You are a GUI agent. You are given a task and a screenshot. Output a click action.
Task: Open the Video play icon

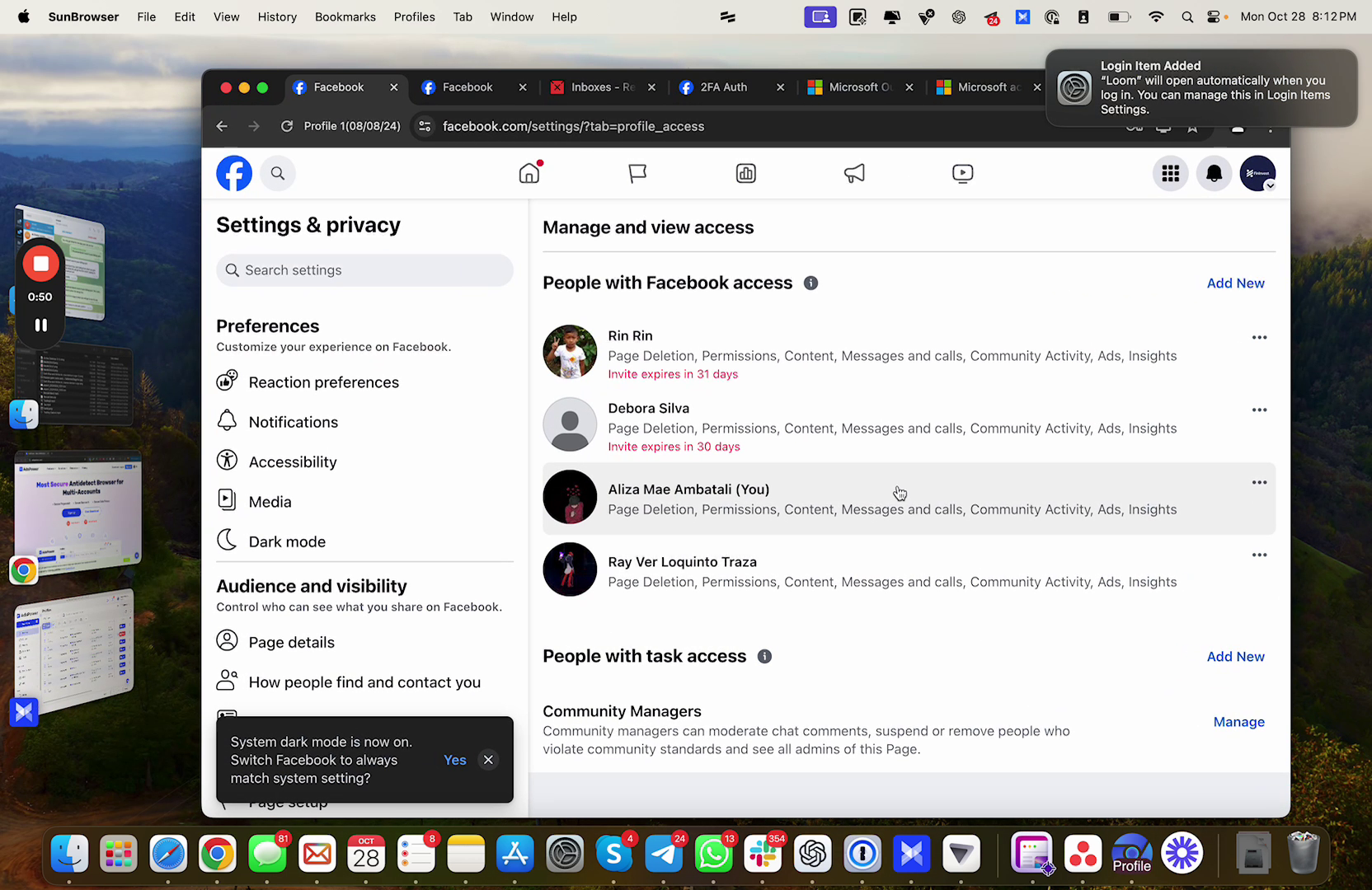tap(962, 173)
